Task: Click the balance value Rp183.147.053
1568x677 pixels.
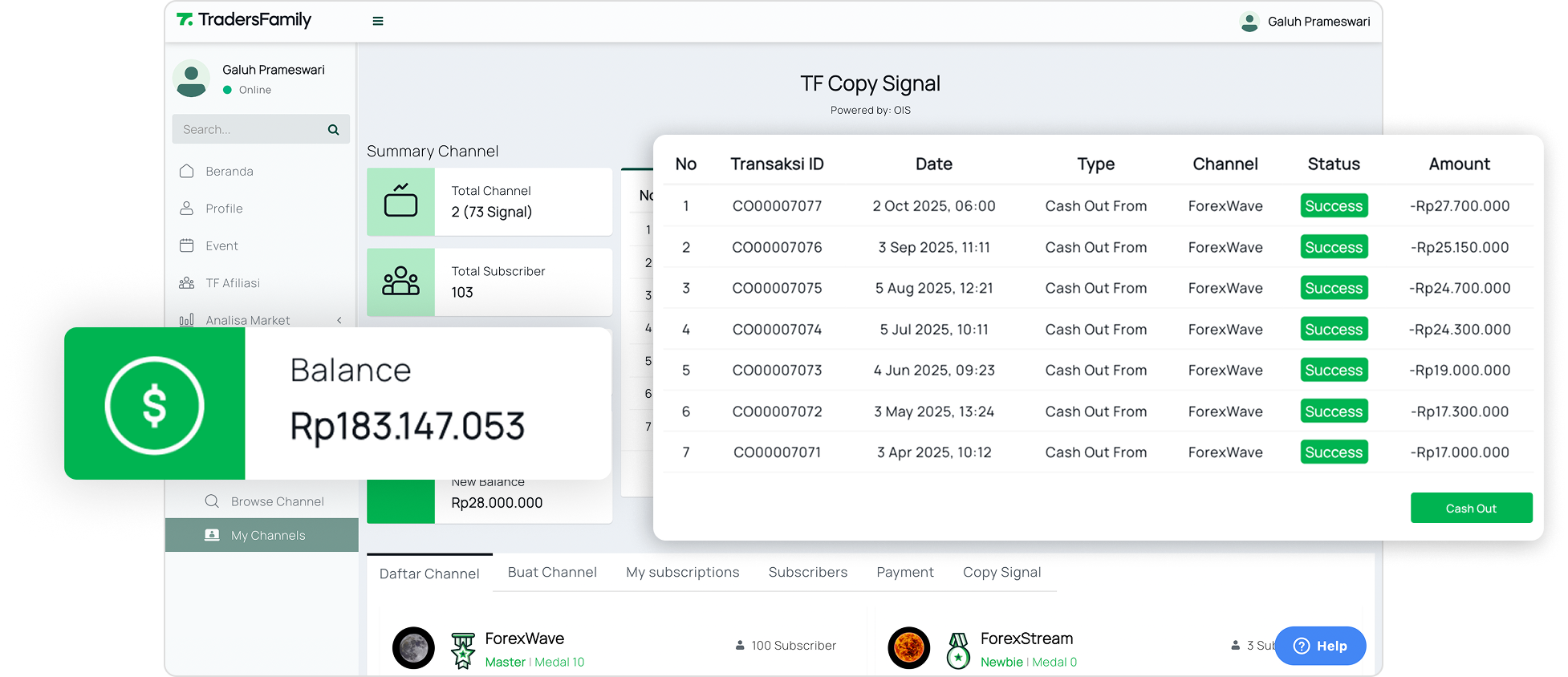Action: tap(408, 426)
